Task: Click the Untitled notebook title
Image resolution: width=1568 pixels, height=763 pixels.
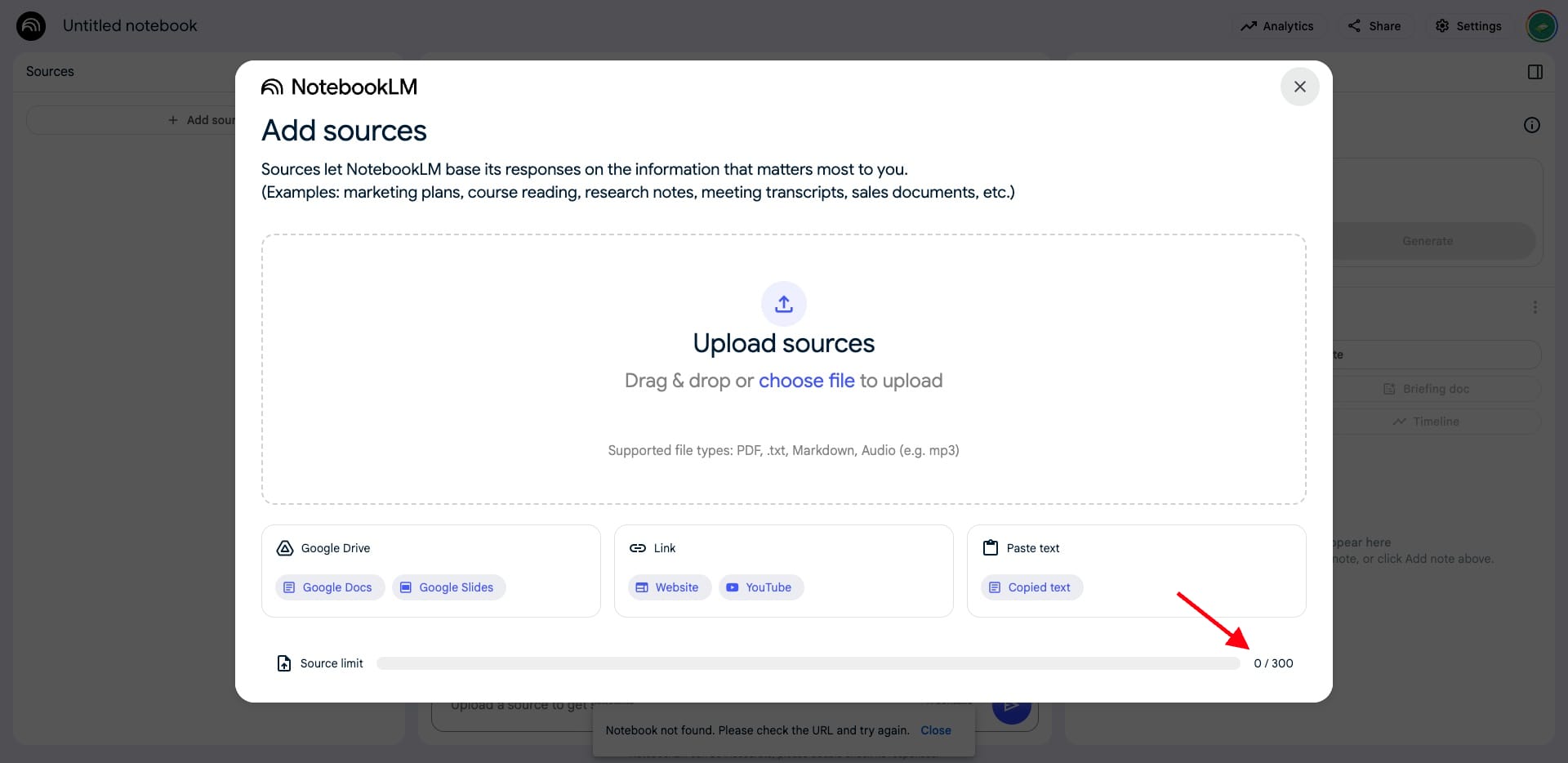Action: pos(130,25)
